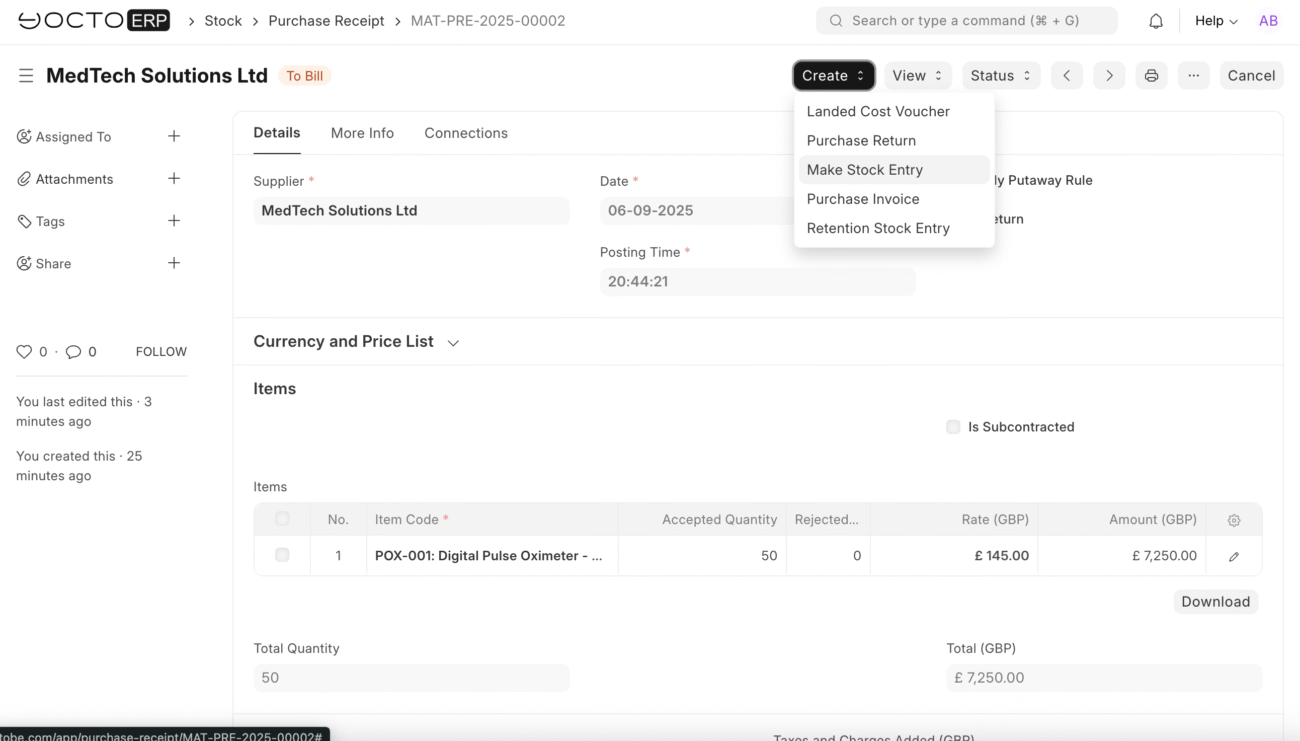Click the Total Quantity field 50
Screen dimensions: 1300x741
(x=411, y=678)
